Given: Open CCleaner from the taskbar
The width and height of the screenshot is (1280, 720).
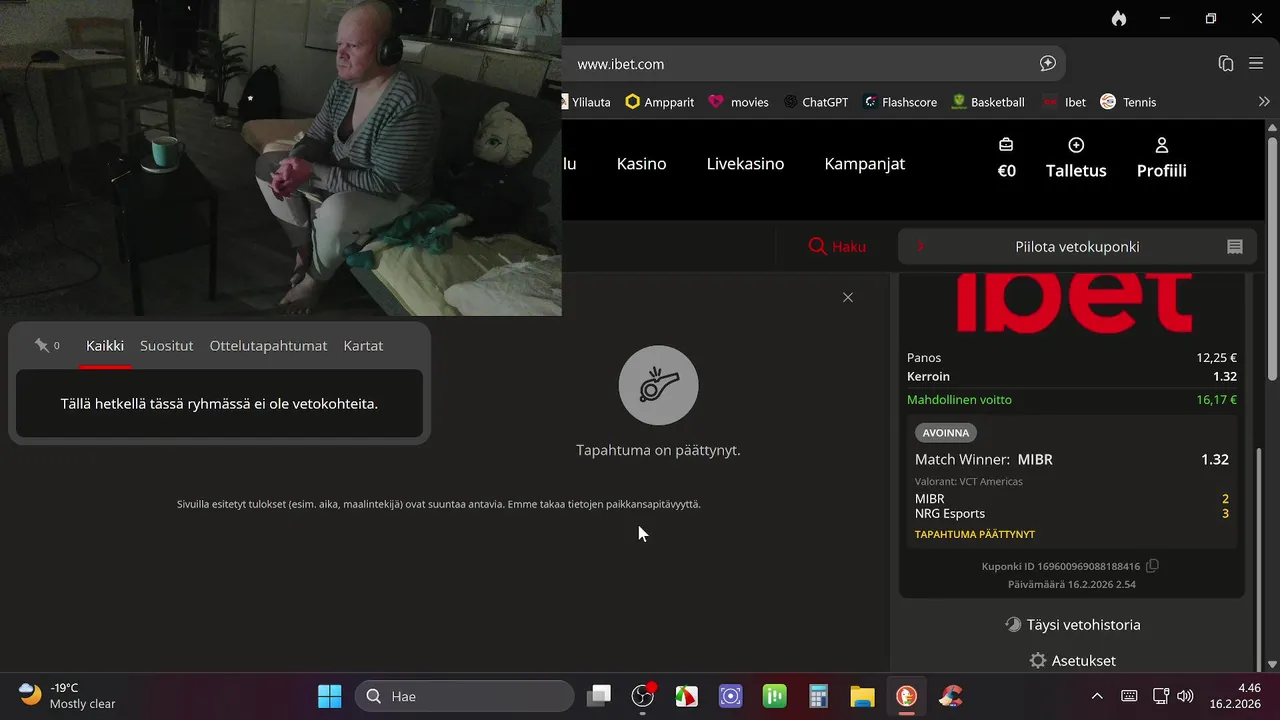Looking at the screenshot, I should click(951, 696).
